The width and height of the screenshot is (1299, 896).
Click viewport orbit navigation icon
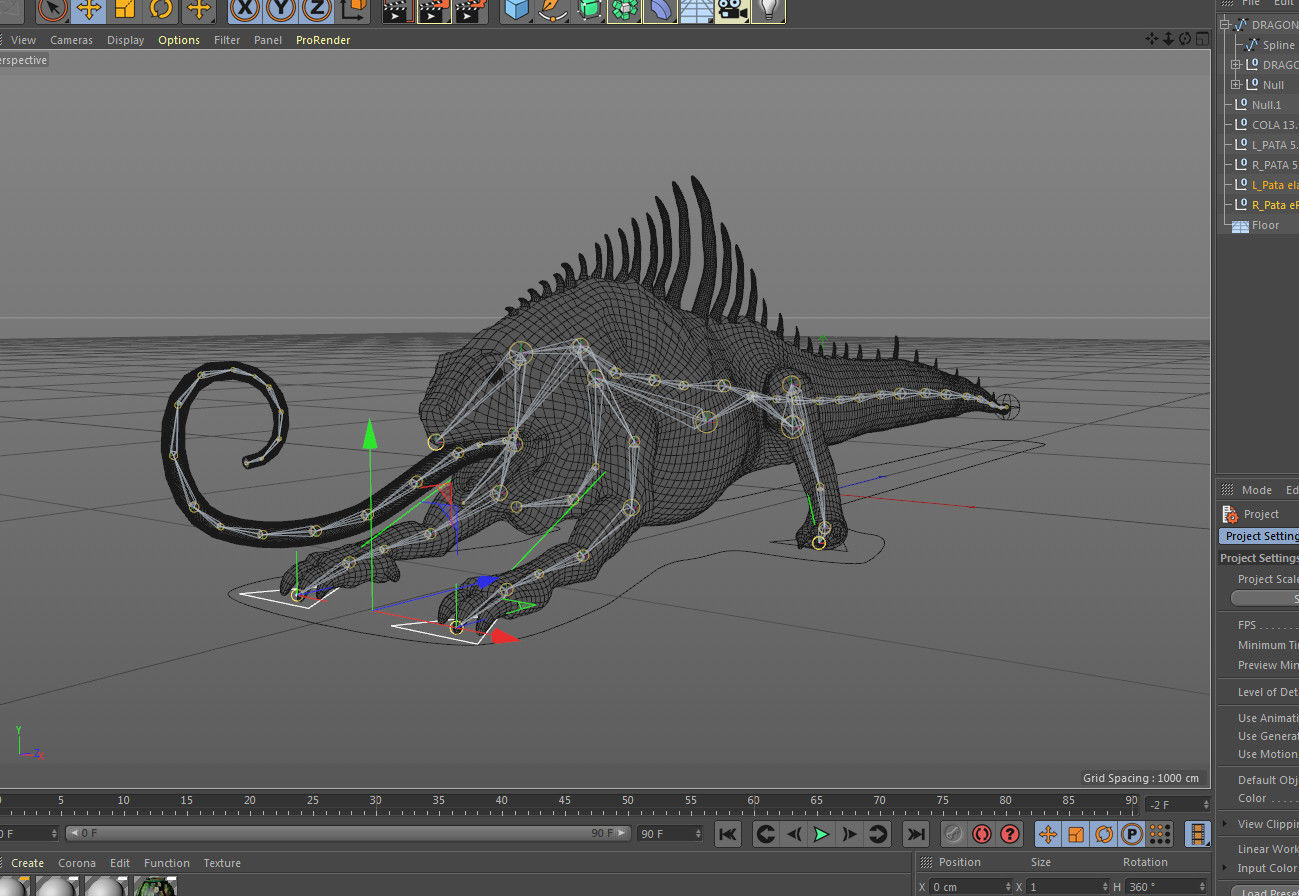(1185, 39)
